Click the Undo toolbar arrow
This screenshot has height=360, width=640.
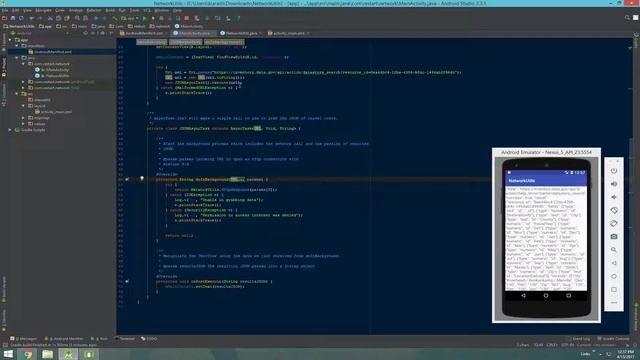[x=31, y=18]
